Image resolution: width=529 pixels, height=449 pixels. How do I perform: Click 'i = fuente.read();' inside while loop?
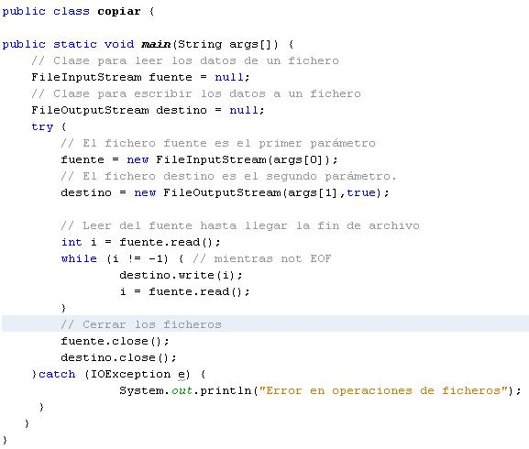(x=185, y=292)
